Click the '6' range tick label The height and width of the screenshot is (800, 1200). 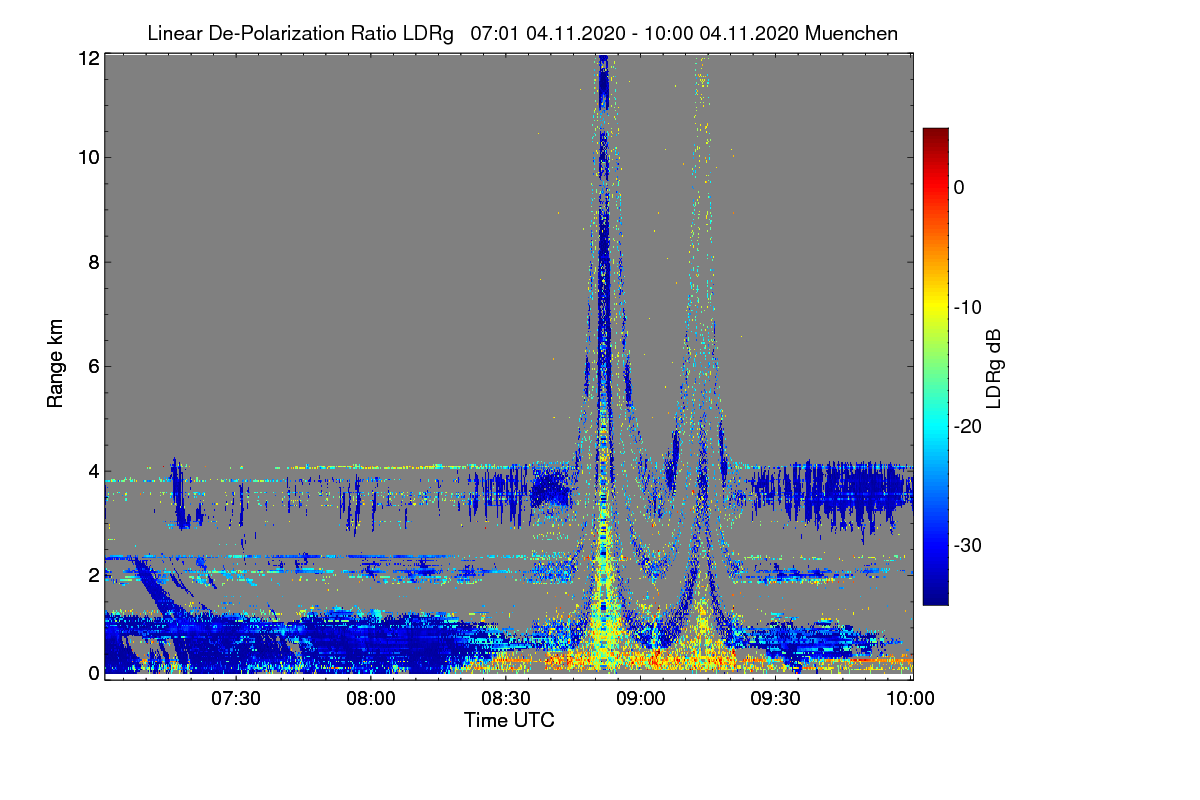point(94,367)
